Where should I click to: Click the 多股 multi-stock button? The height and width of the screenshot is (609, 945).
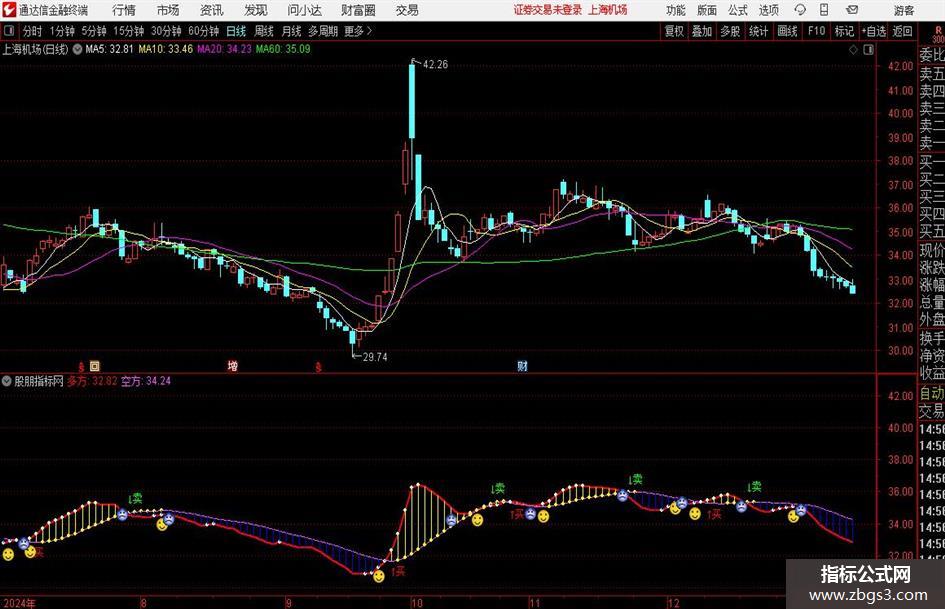pyautogui.click(x=730, y=31)
